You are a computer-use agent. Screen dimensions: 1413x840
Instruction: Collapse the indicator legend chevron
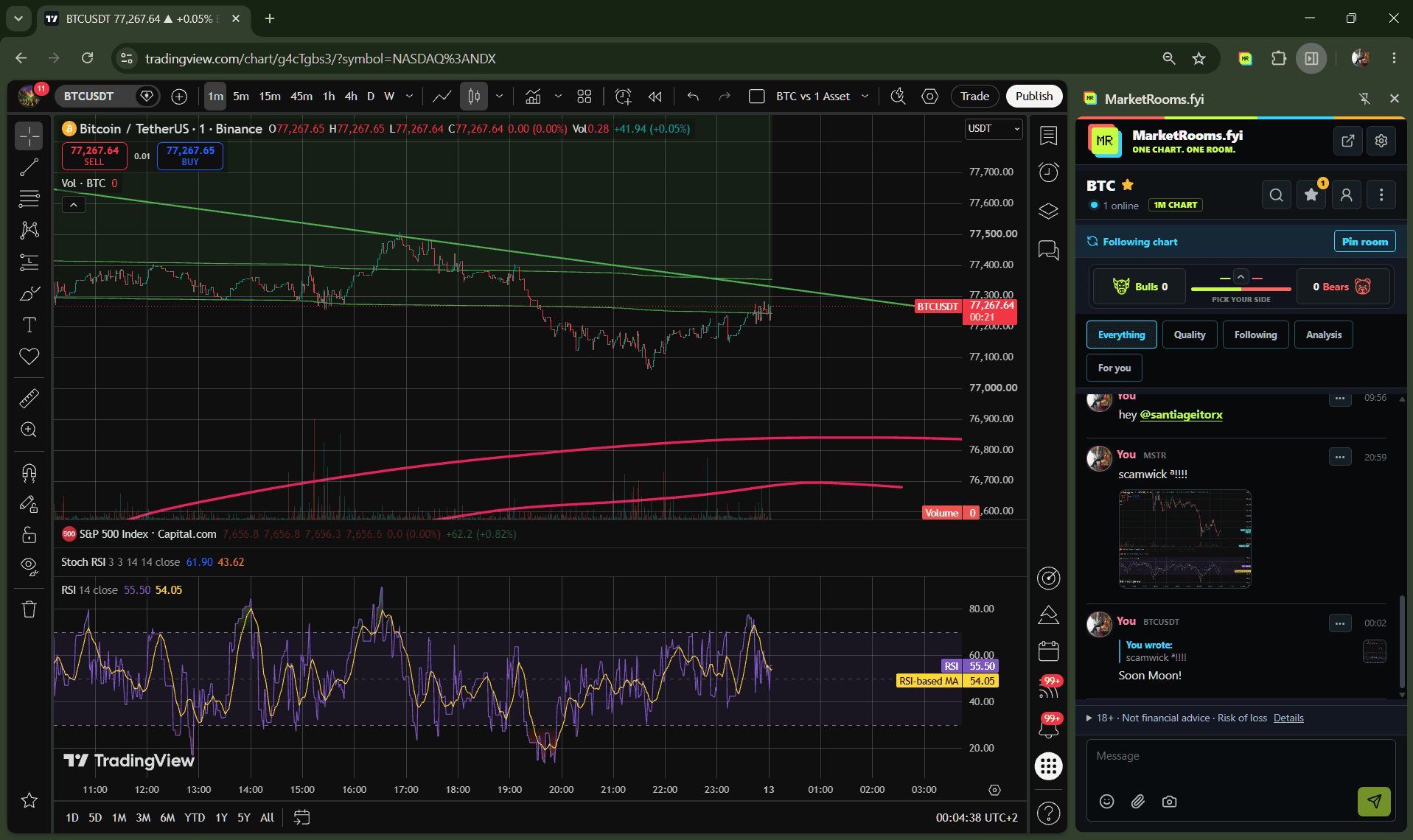click(74, 205)
